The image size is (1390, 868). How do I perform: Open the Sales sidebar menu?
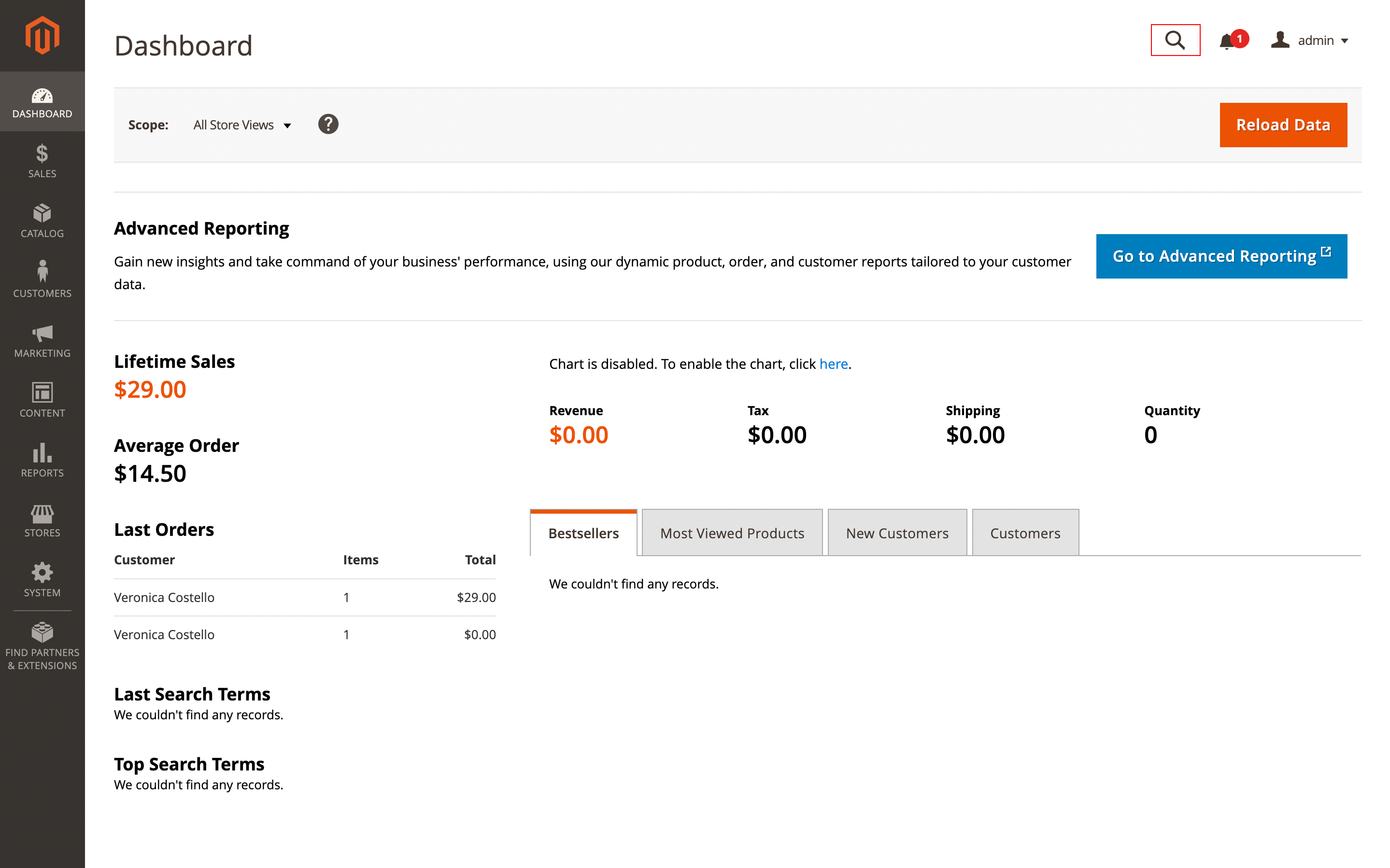click(x=42, y=161)
